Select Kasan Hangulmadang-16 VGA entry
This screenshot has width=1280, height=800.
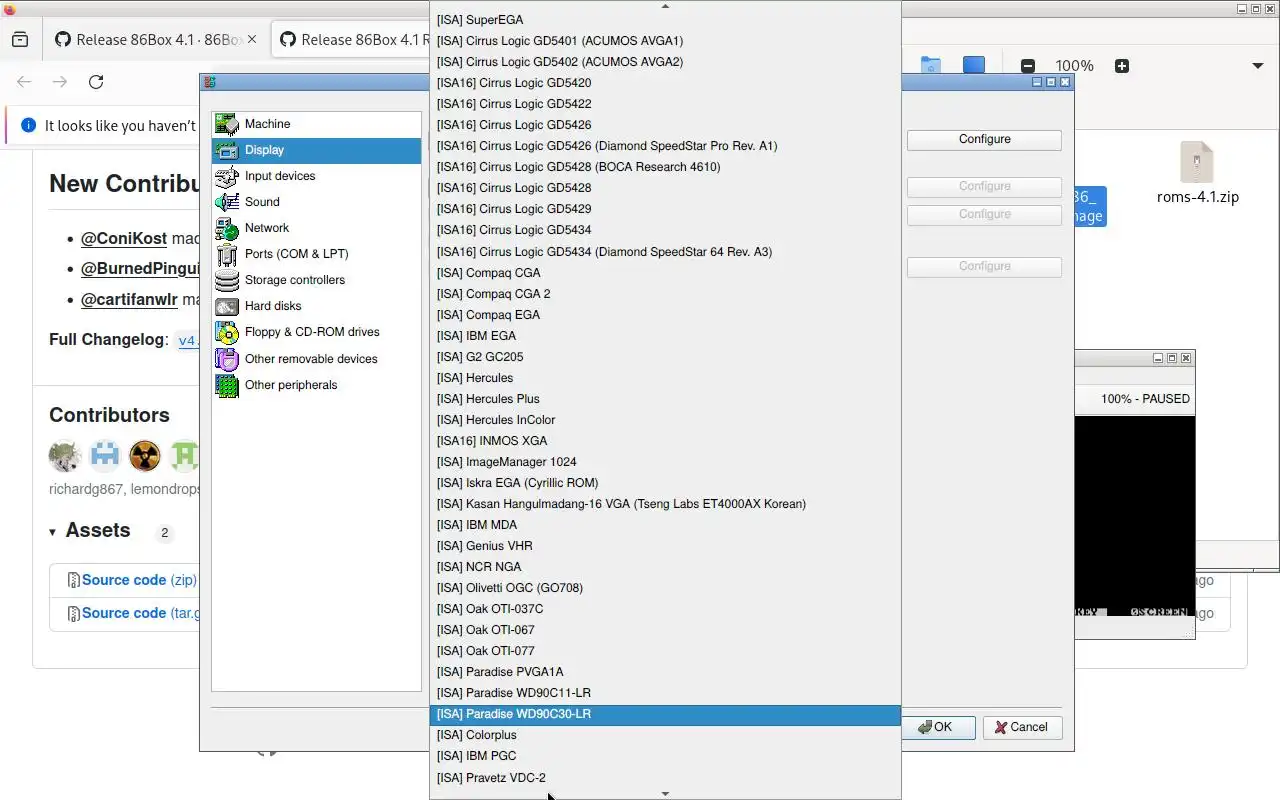[x=665, y=504]
